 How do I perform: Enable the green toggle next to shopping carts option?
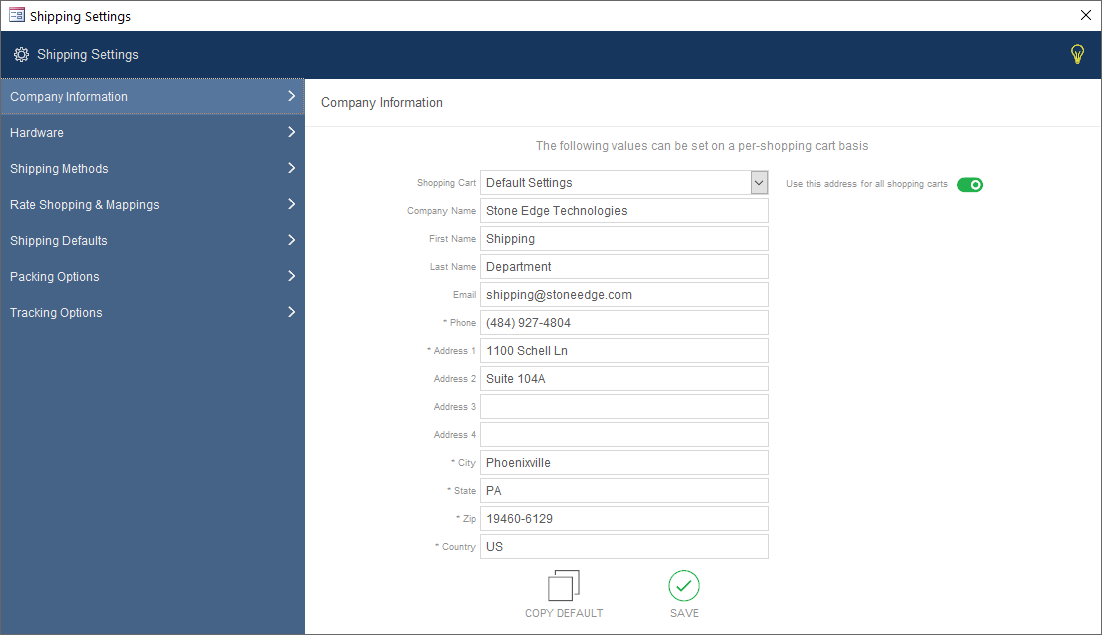969,184
